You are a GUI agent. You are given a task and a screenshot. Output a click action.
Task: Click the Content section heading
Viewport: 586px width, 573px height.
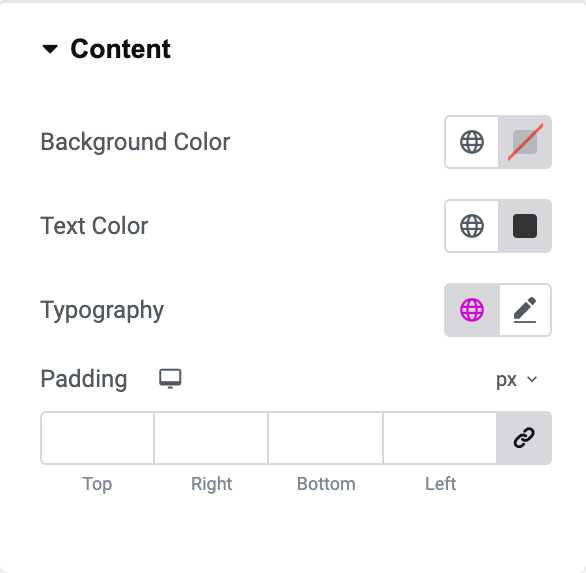120,49
